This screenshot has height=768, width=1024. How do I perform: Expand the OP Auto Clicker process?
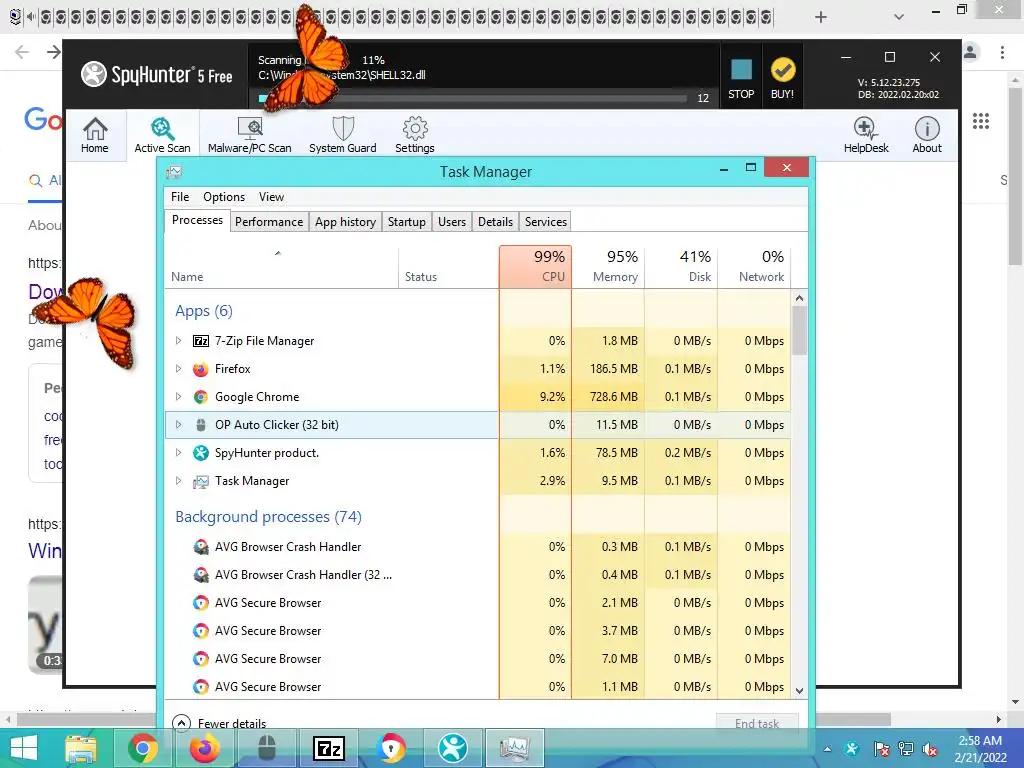pos(178,424)
